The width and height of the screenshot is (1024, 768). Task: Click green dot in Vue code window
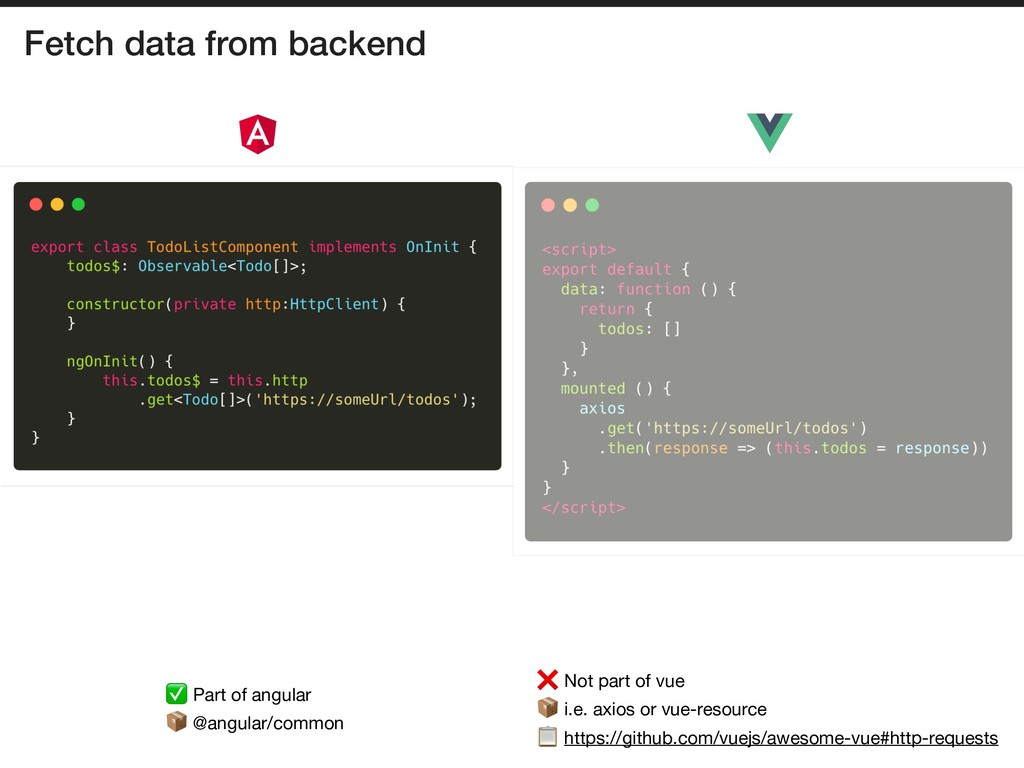click(592, 205)
